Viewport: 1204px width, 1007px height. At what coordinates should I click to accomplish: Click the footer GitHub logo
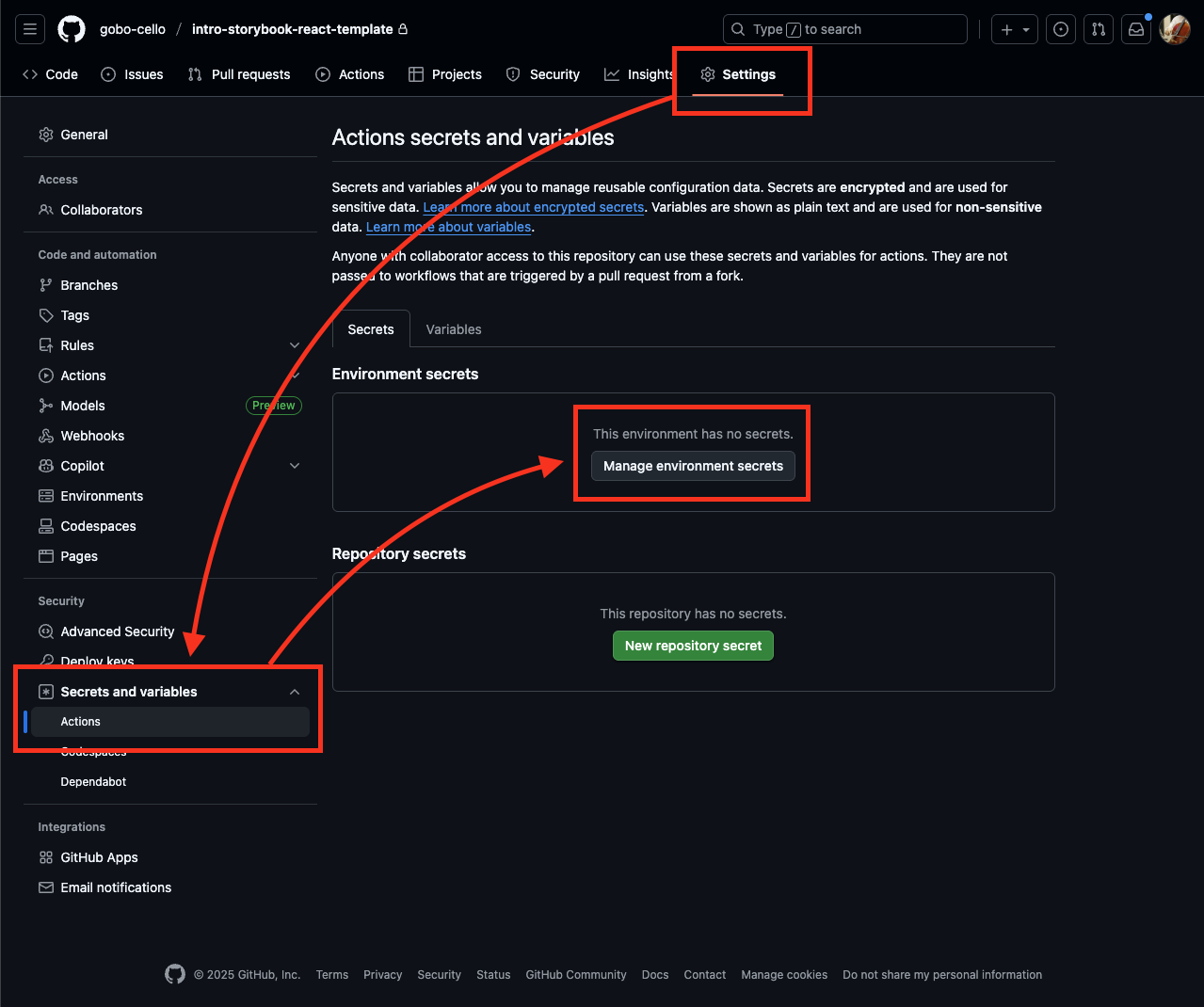click(175, 974)
